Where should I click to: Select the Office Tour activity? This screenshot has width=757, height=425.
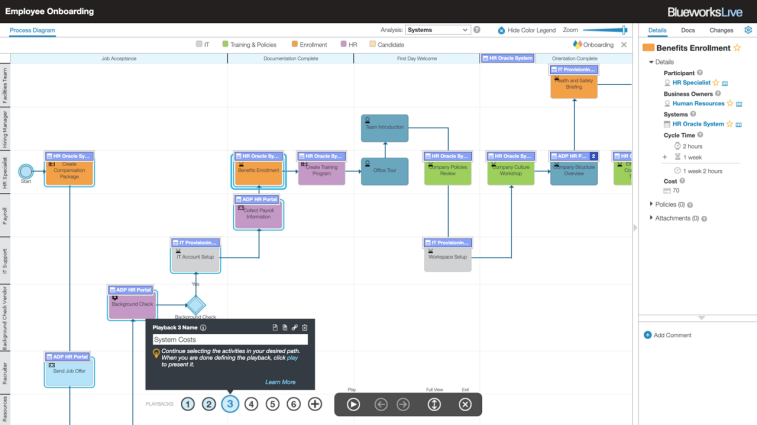point(385,171)
